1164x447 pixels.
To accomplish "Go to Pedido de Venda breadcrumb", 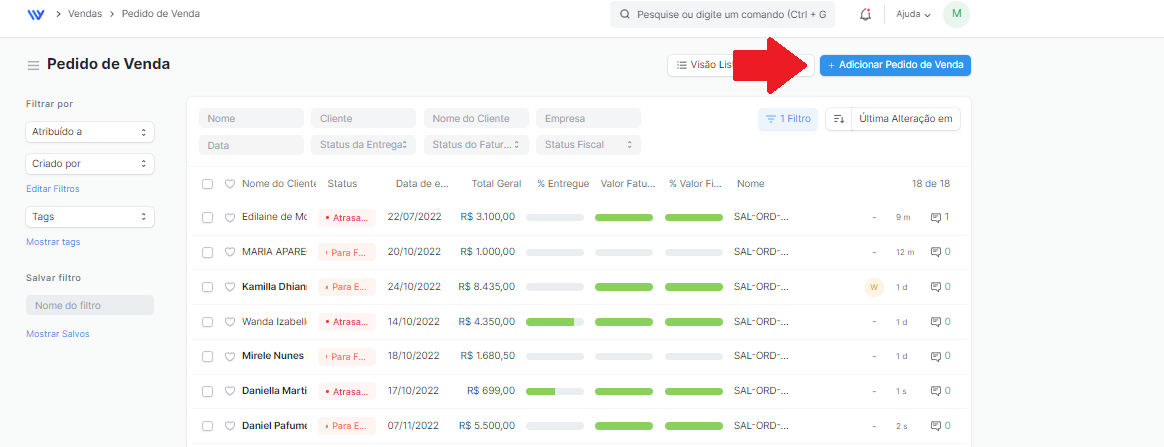I will point(160,13).
